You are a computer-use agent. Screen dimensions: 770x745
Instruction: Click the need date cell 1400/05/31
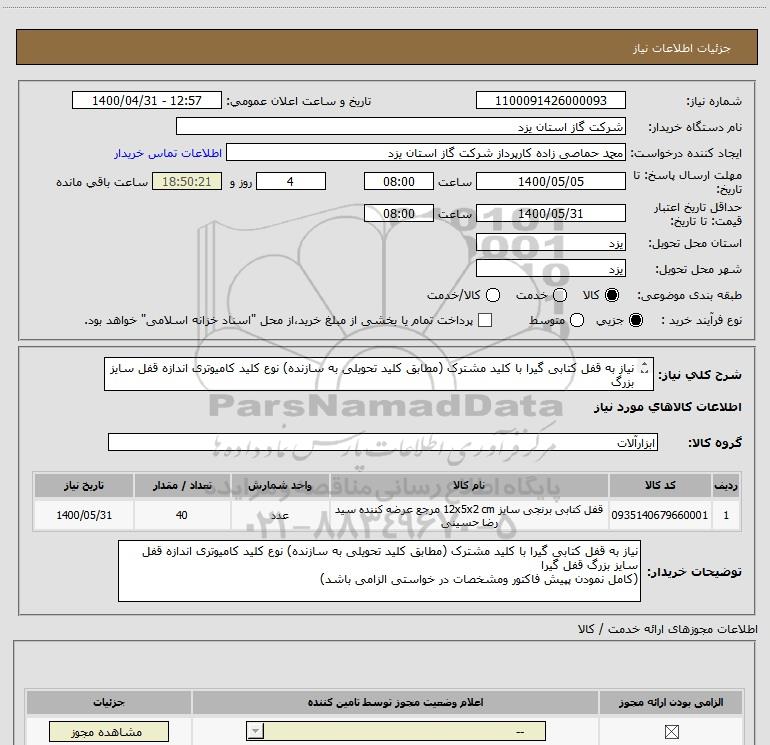click(x=83, y=515)
